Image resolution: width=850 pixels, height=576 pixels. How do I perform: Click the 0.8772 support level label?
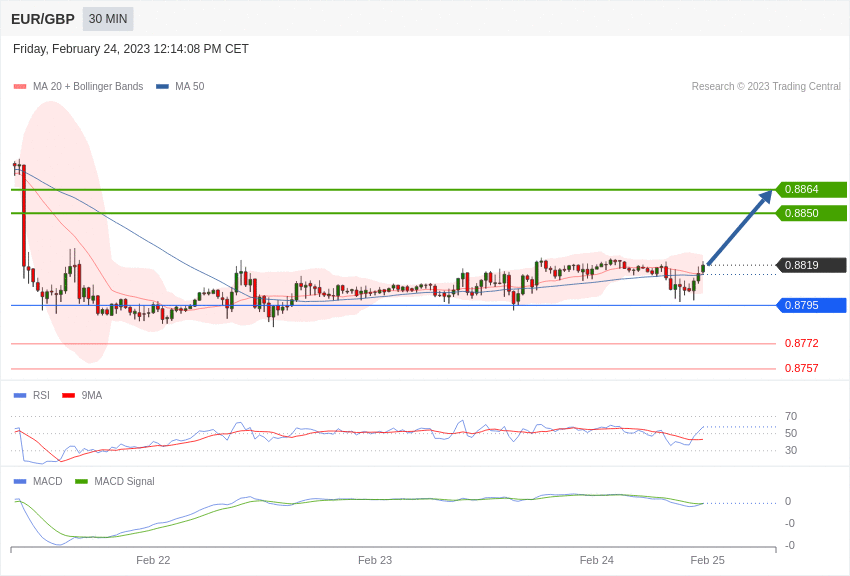802,343
